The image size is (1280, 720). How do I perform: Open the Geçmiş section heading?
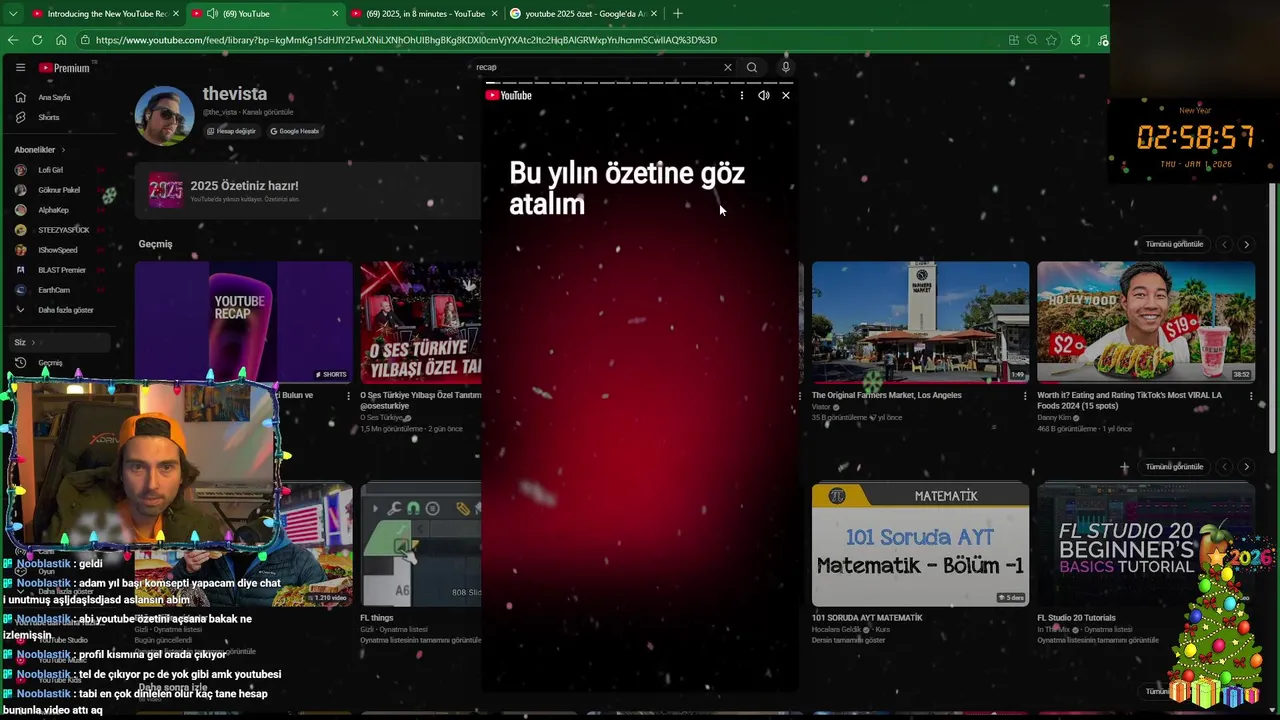click(155, 244)
